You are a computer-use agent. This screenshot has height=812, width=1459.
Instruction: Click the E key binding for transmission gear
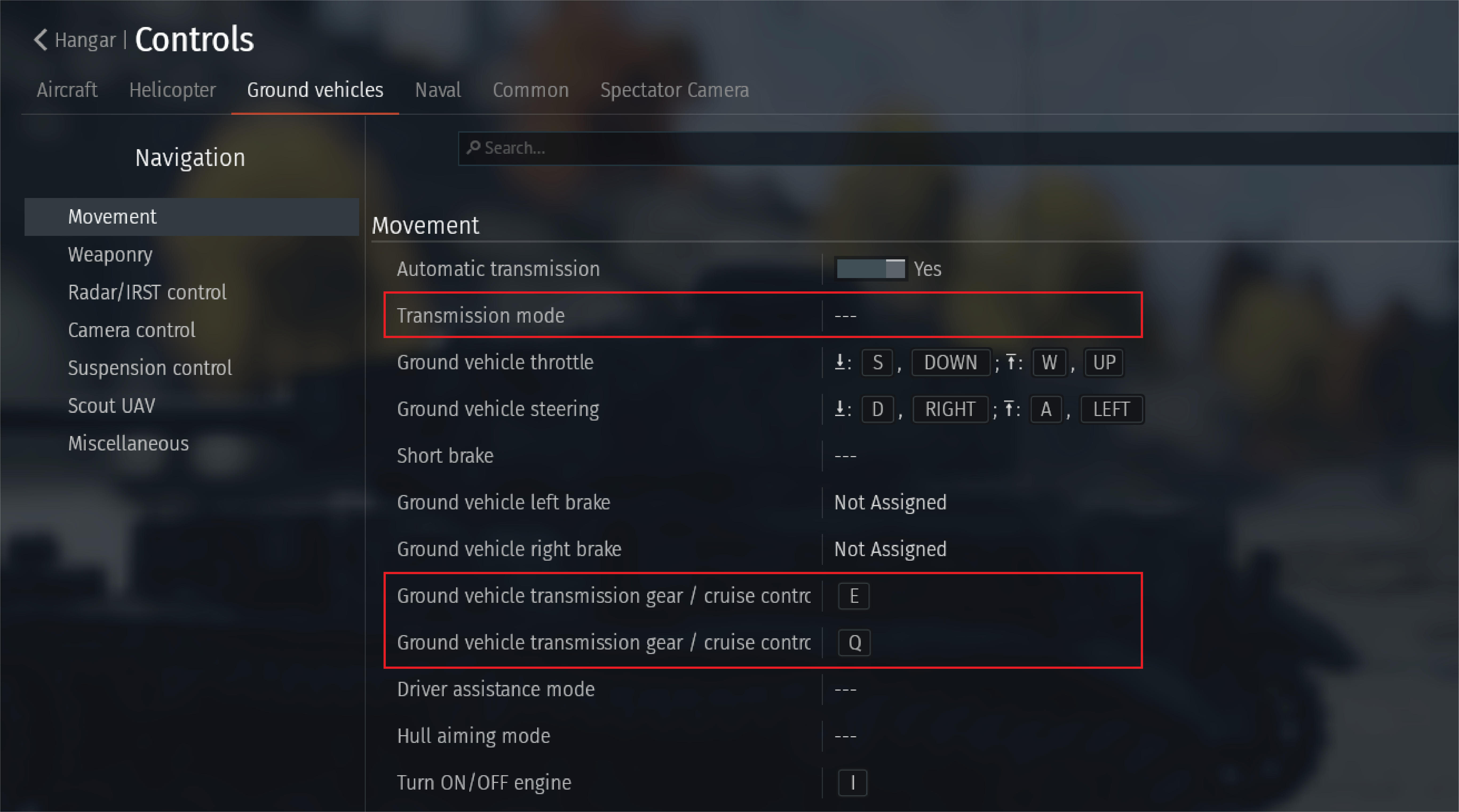(x=854, y=596)
